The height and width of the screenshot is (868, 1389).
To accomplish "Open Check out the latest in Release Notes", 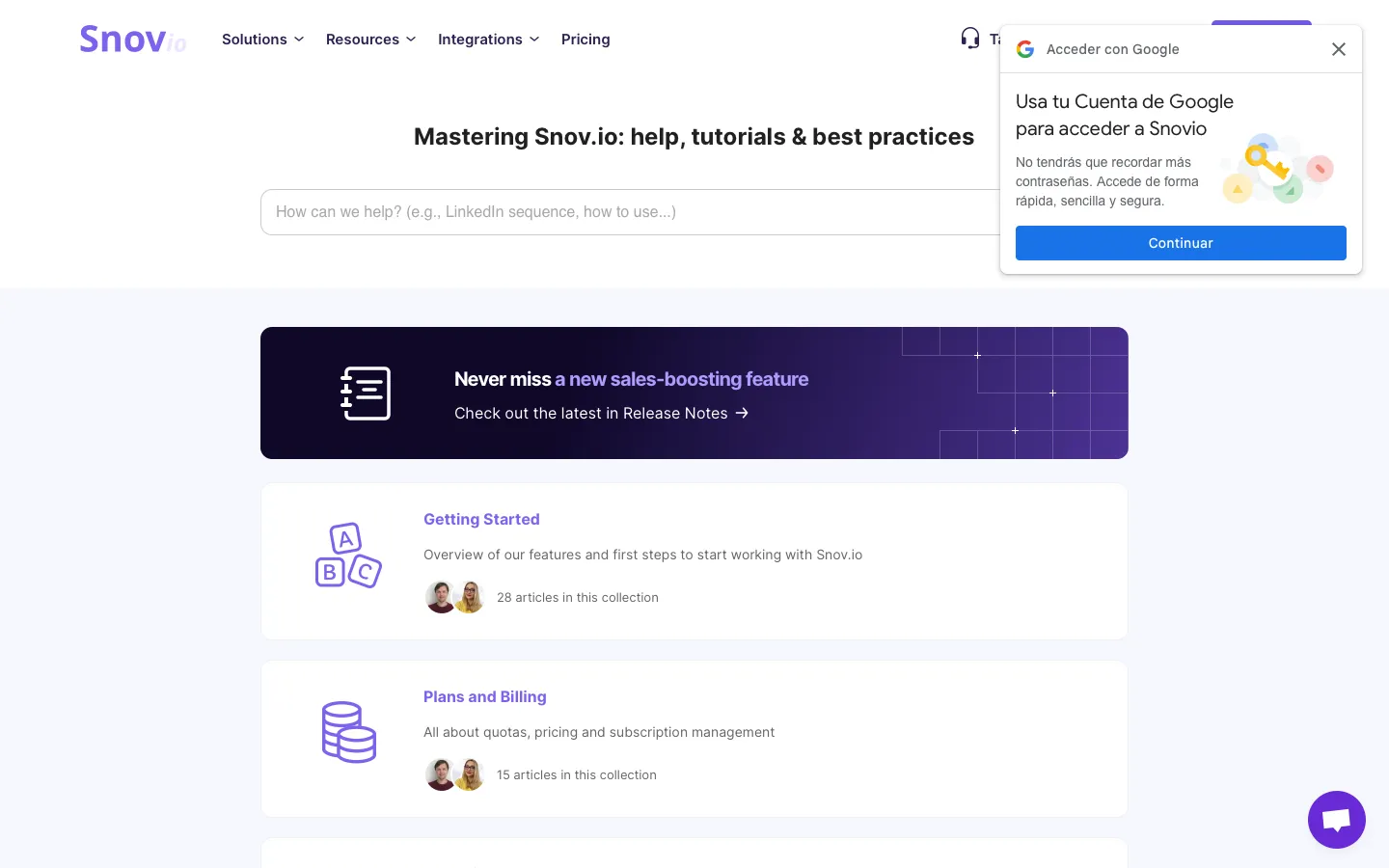I will pyautogui.click(x=601, y=413).
